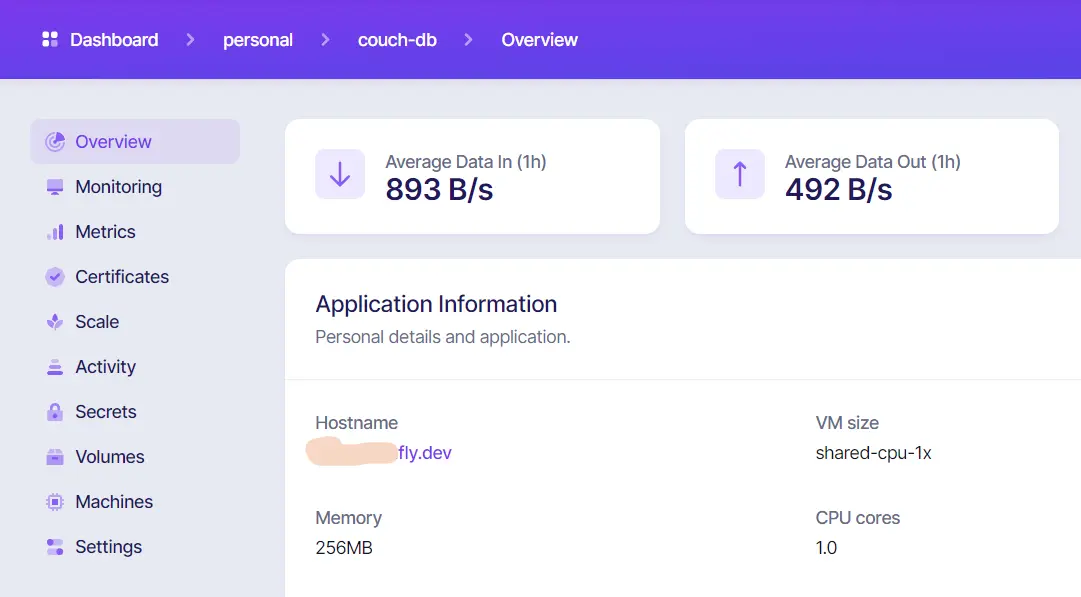Select Metrics from the sidebar
The width and height of the screenshot is (1081, 597).
(105, 232)
